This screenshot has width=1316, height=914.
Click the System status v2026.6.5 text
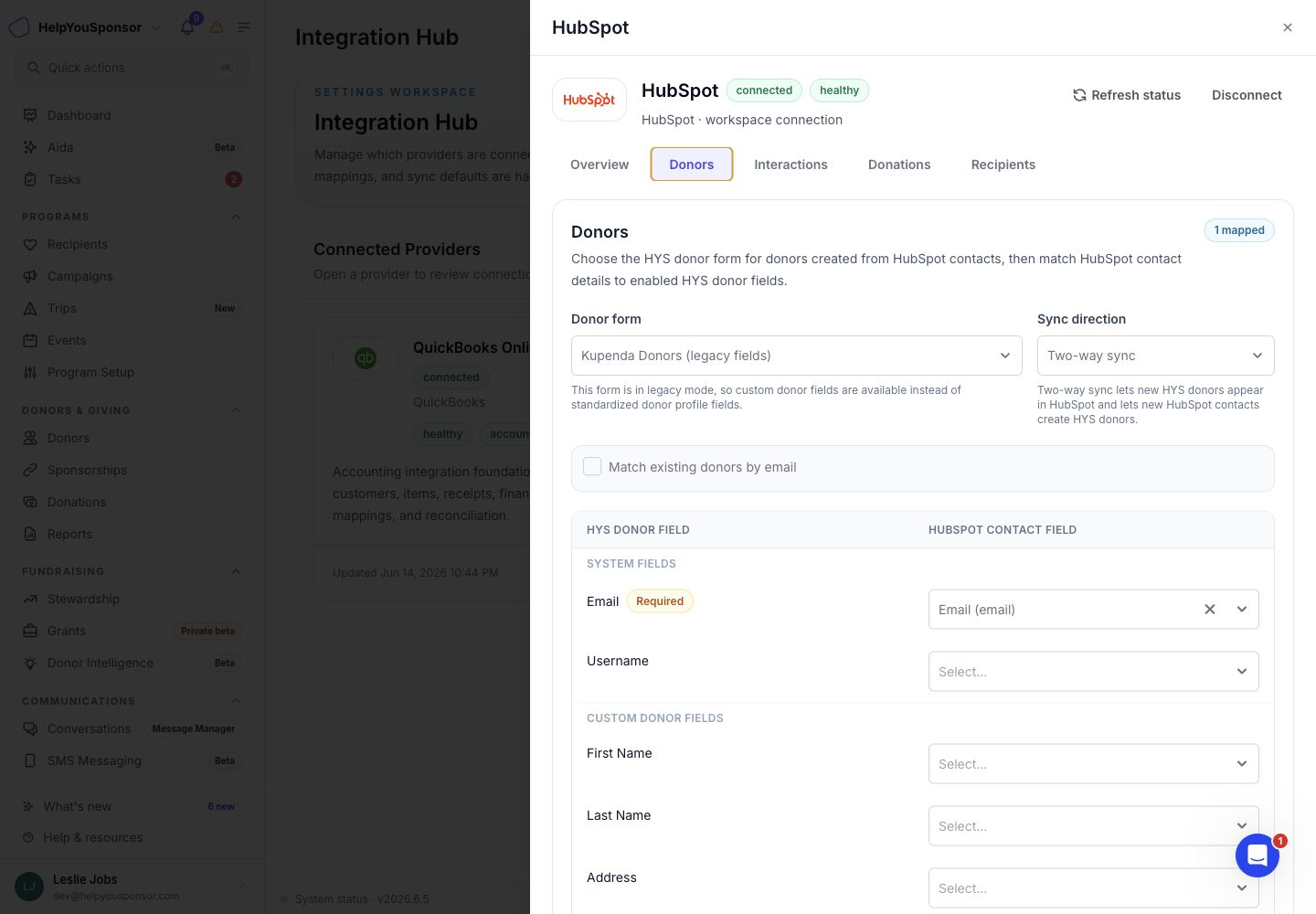(x=362, y=899)
